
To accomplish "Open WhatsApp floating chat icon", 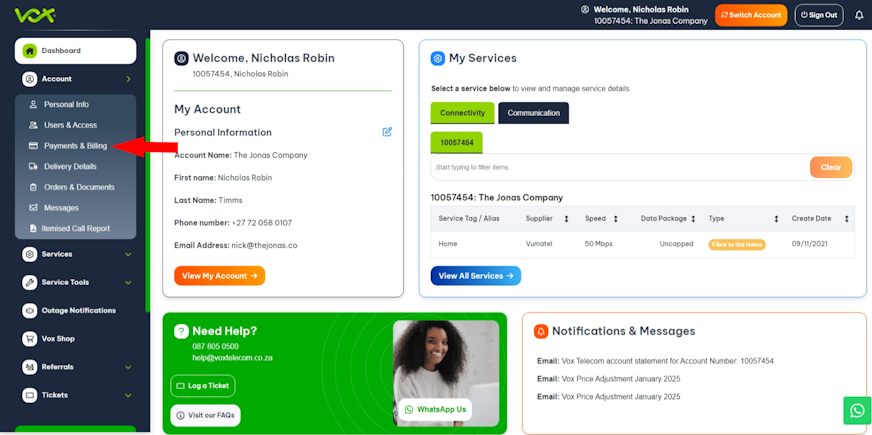I will tap(857, 410).
